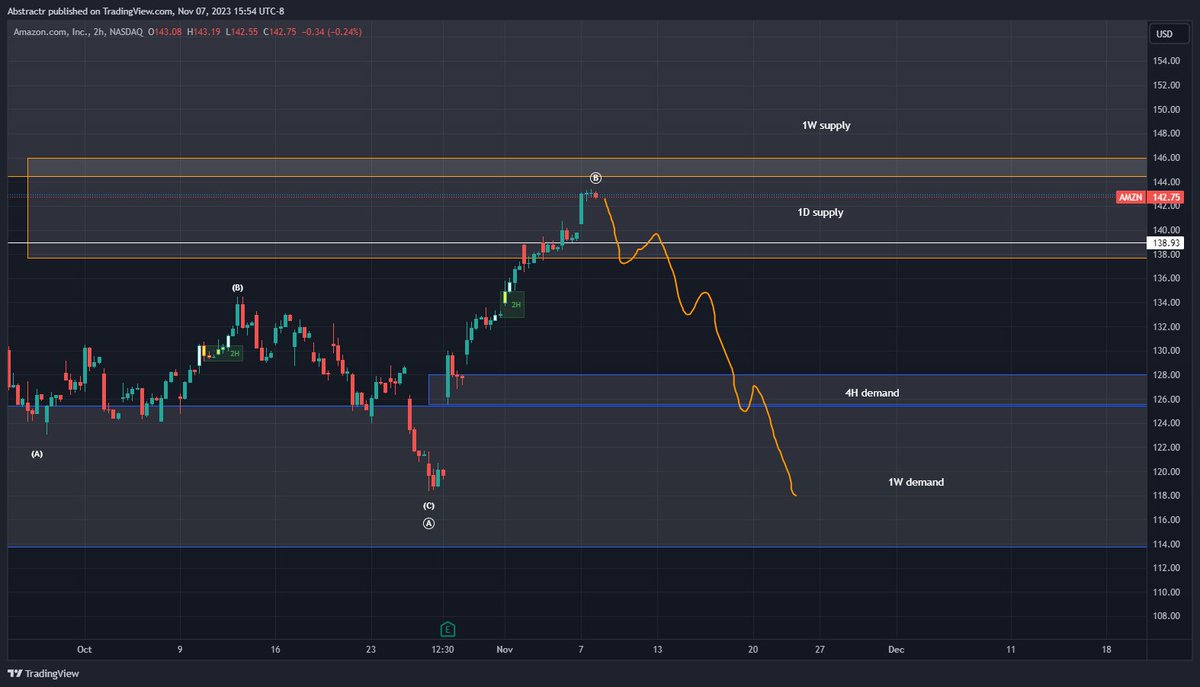1200x687 pixels.
Task: Click the 'Oct' date axis label
Action: [x=85, y=649]
